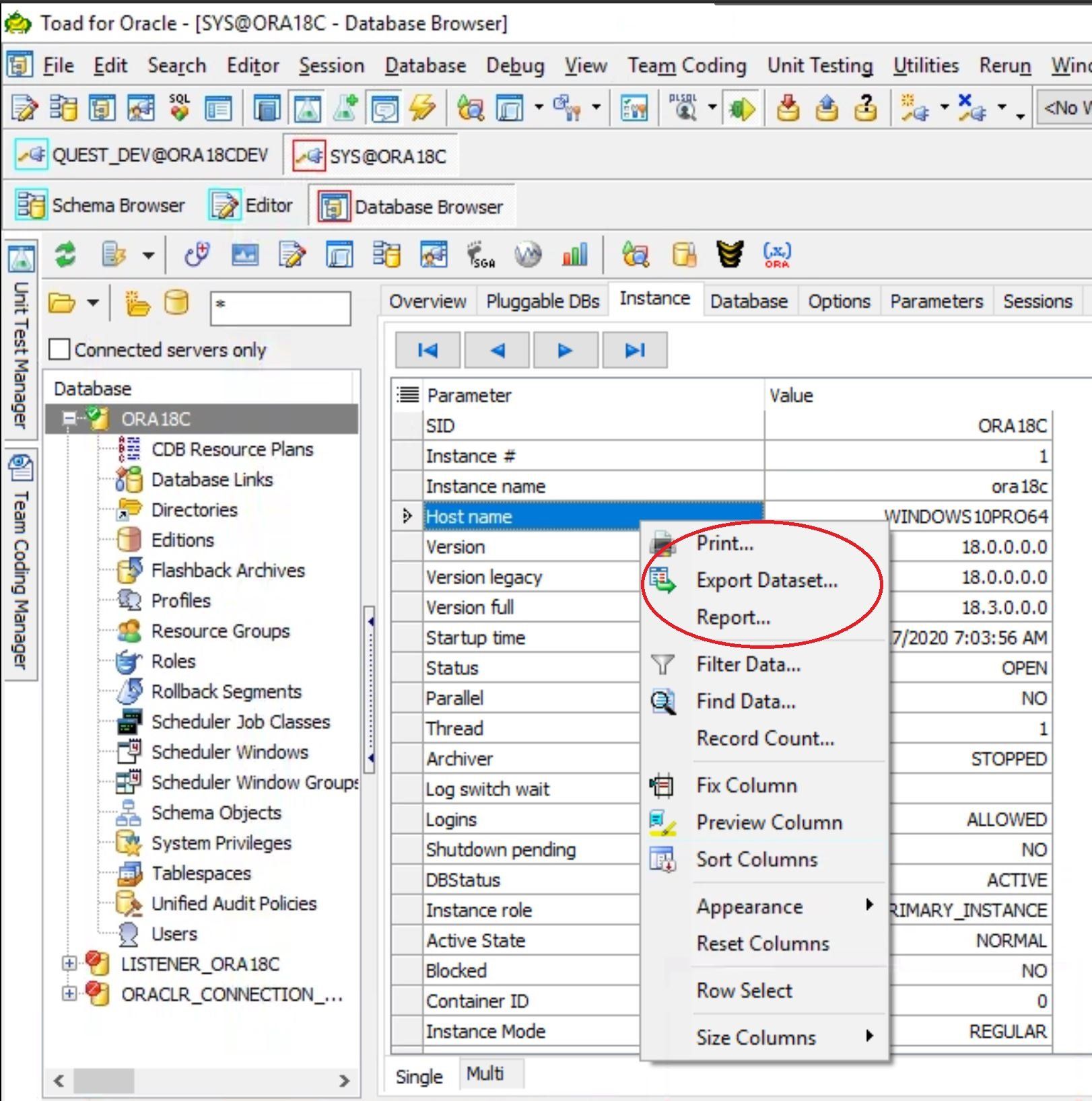
Task: Click the first editor icon in main toolbar
Action: (25, 108)
